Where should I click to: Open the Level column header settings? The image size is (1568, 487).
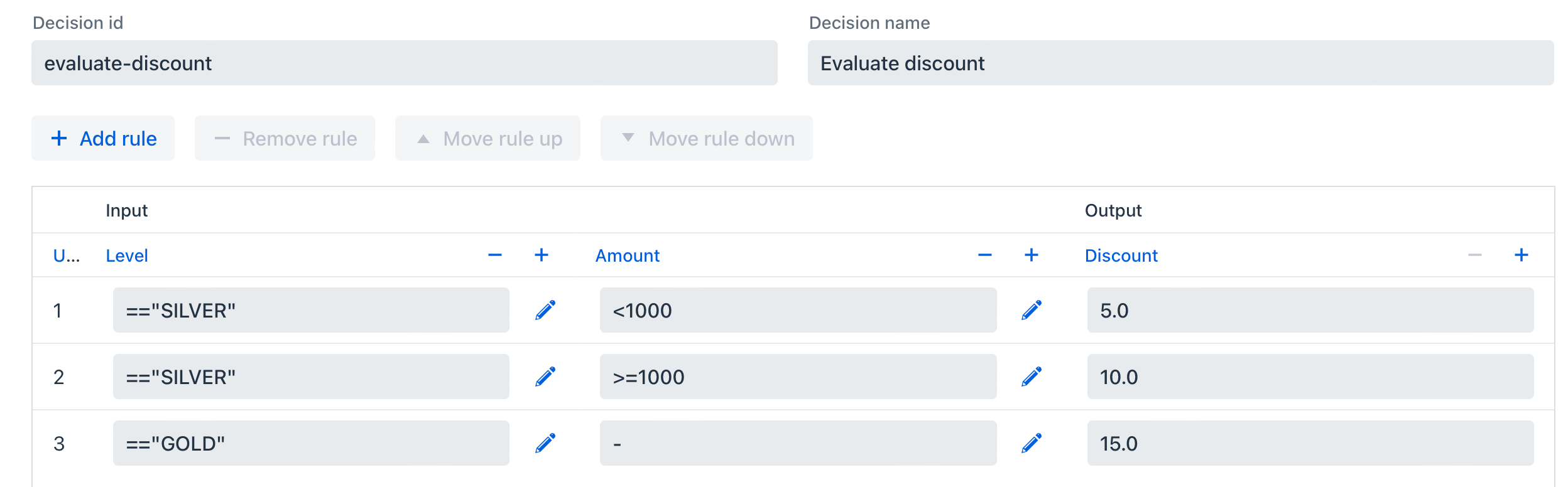126,255
